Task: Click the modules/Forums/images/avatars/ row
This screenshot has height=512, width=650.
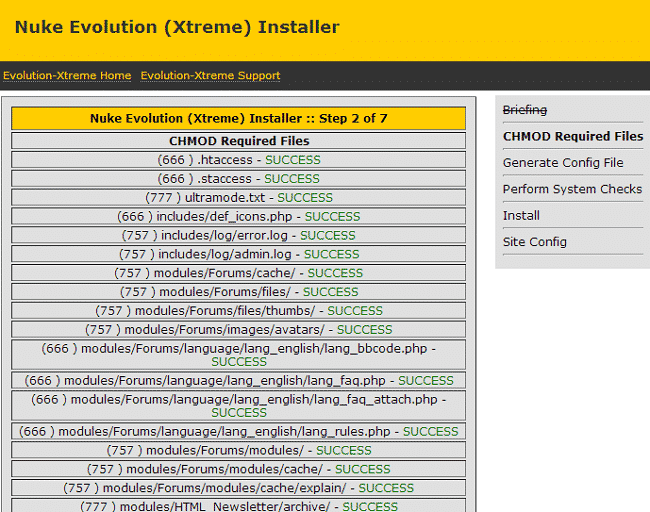Action: 239,330
